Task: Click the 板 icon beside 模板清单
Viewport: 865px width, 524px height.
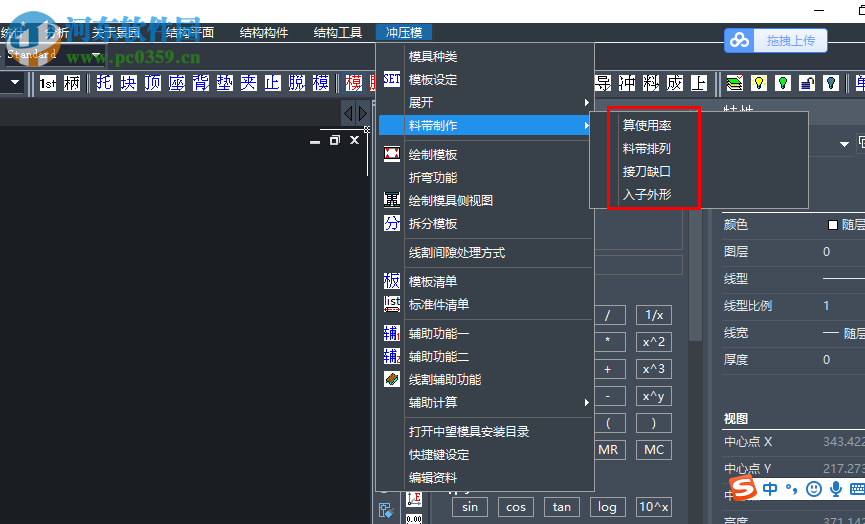Action: 392,281
